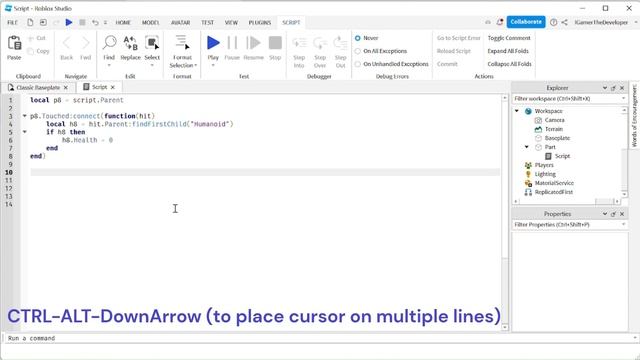This screenshot has height=360, width=640.
Task: Click the quick access blue play icon
Action: [x=69, y=22]
